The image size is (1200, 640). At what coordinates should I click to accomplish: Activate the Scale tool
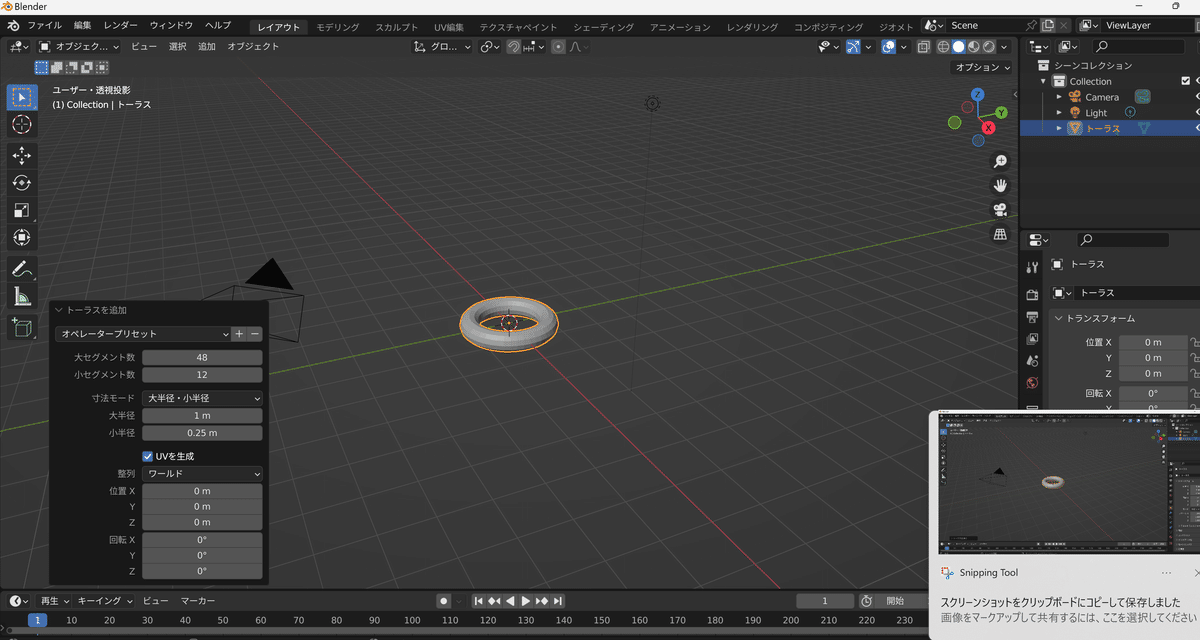(x=22, y=210)
